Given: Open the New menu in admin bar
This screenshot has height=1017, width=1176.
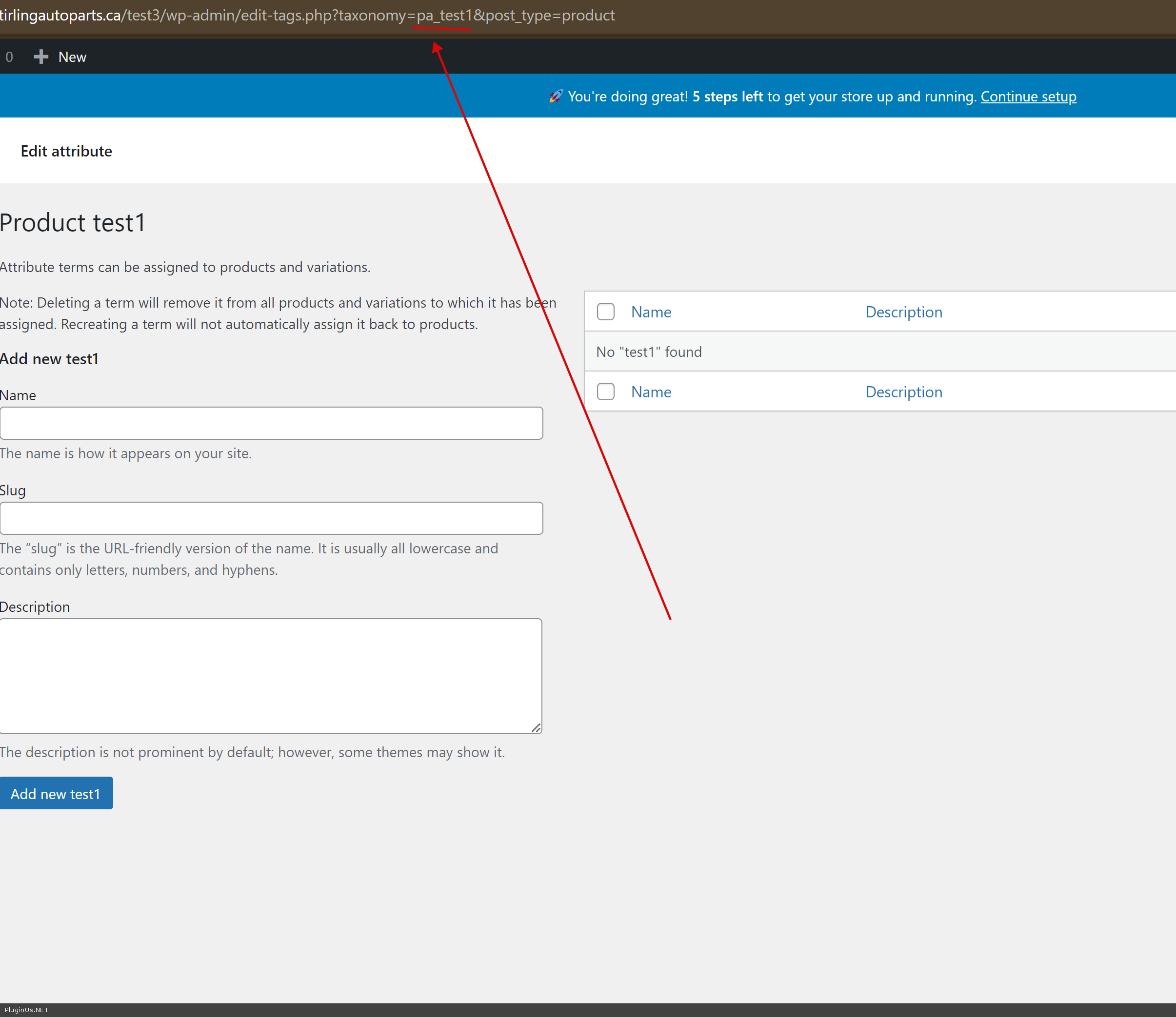Looking at the screenshot, I should (72, 57).
